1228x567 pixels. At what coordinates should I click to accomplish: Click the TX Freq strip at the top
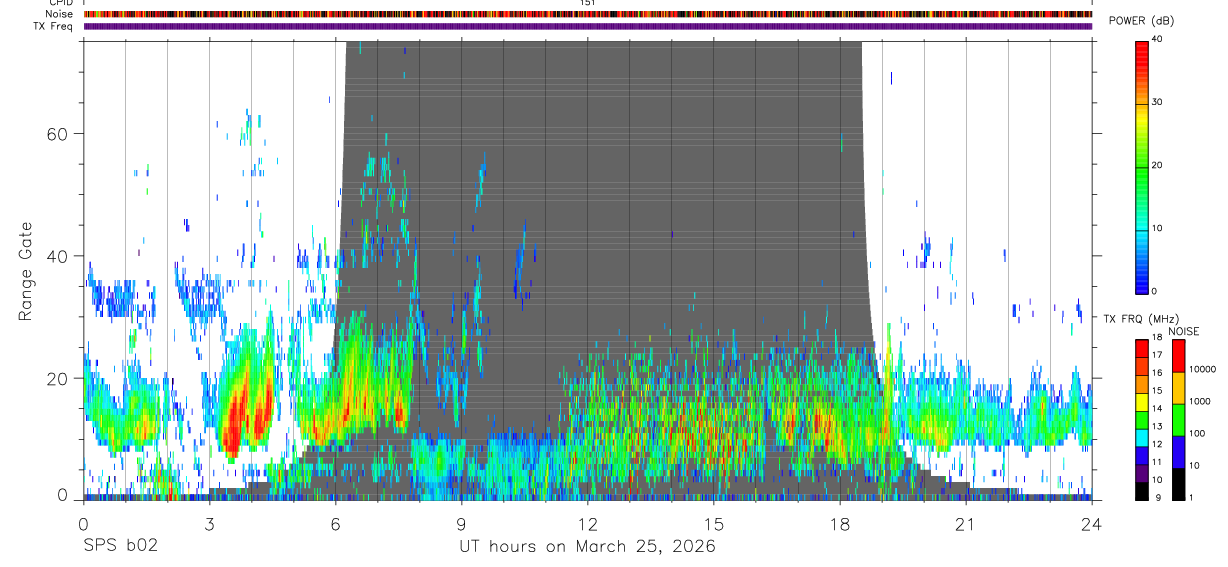click(x=588, y=26)
